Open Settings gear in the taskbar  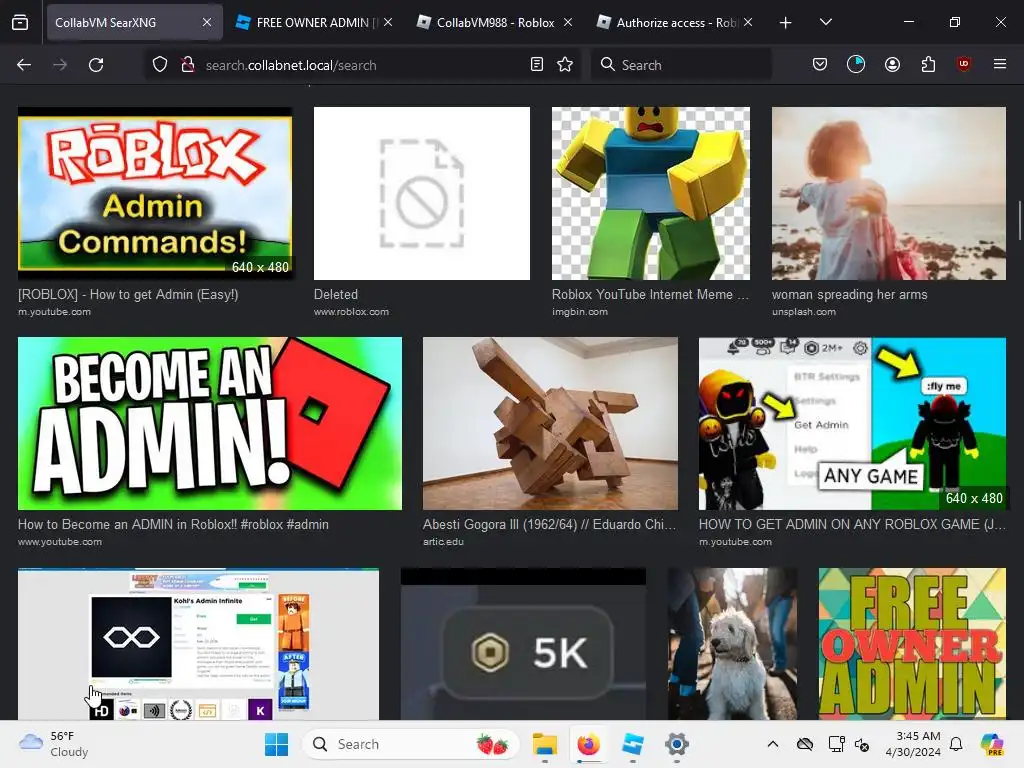(x=677, y=744)
